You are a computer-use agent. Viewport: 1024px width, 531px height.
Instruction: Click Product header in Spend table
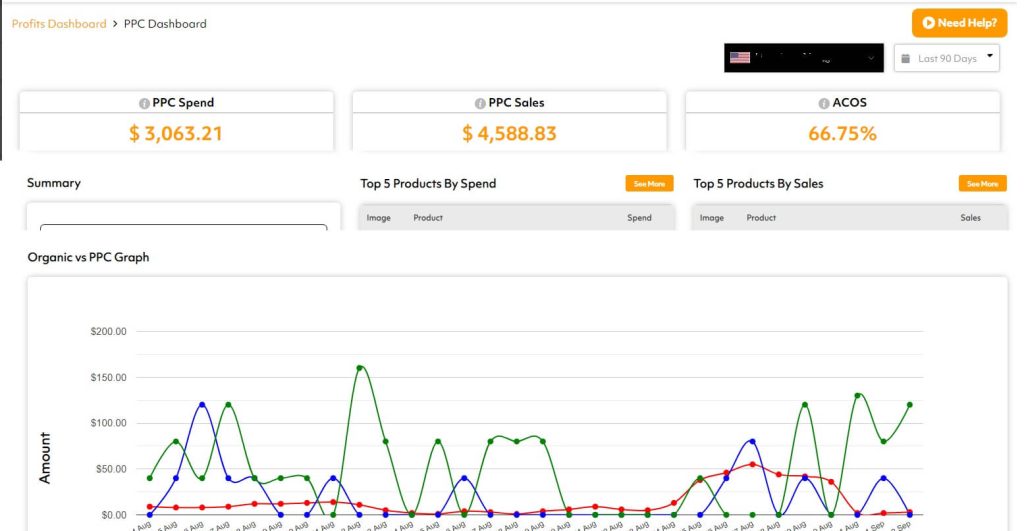[x=428, y=217]
